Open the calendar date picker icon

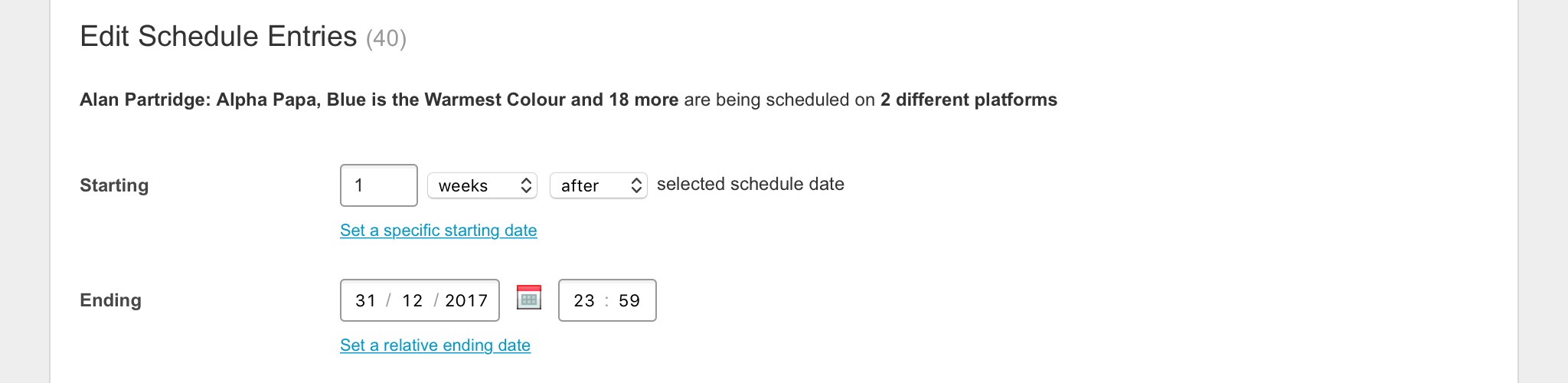[529, 298]
